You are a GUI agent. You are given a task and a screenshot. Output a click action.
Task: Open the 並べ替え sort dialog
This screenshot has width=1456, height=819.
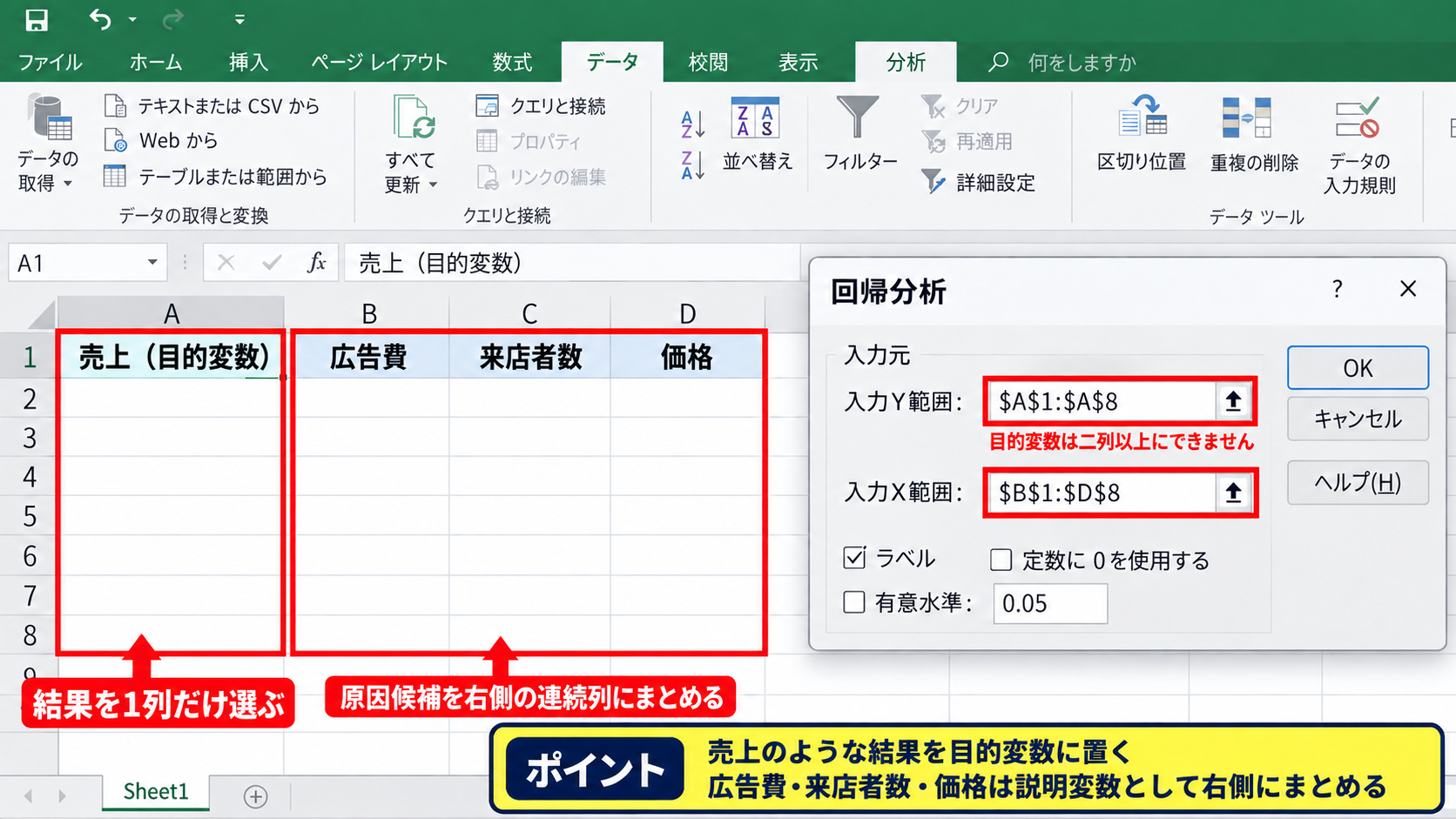pos(757,133)
